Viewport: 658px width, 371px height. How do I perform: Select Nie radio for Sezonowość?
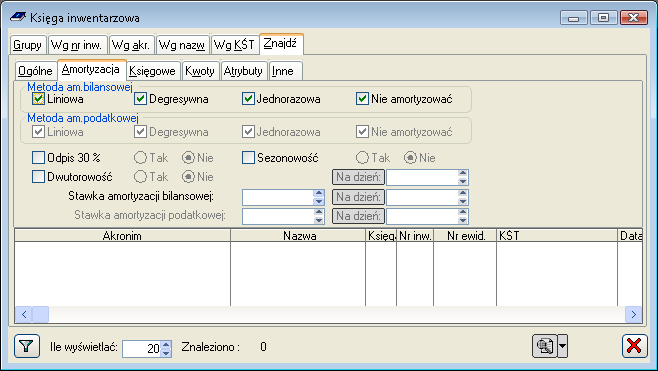tap(410, 158)
